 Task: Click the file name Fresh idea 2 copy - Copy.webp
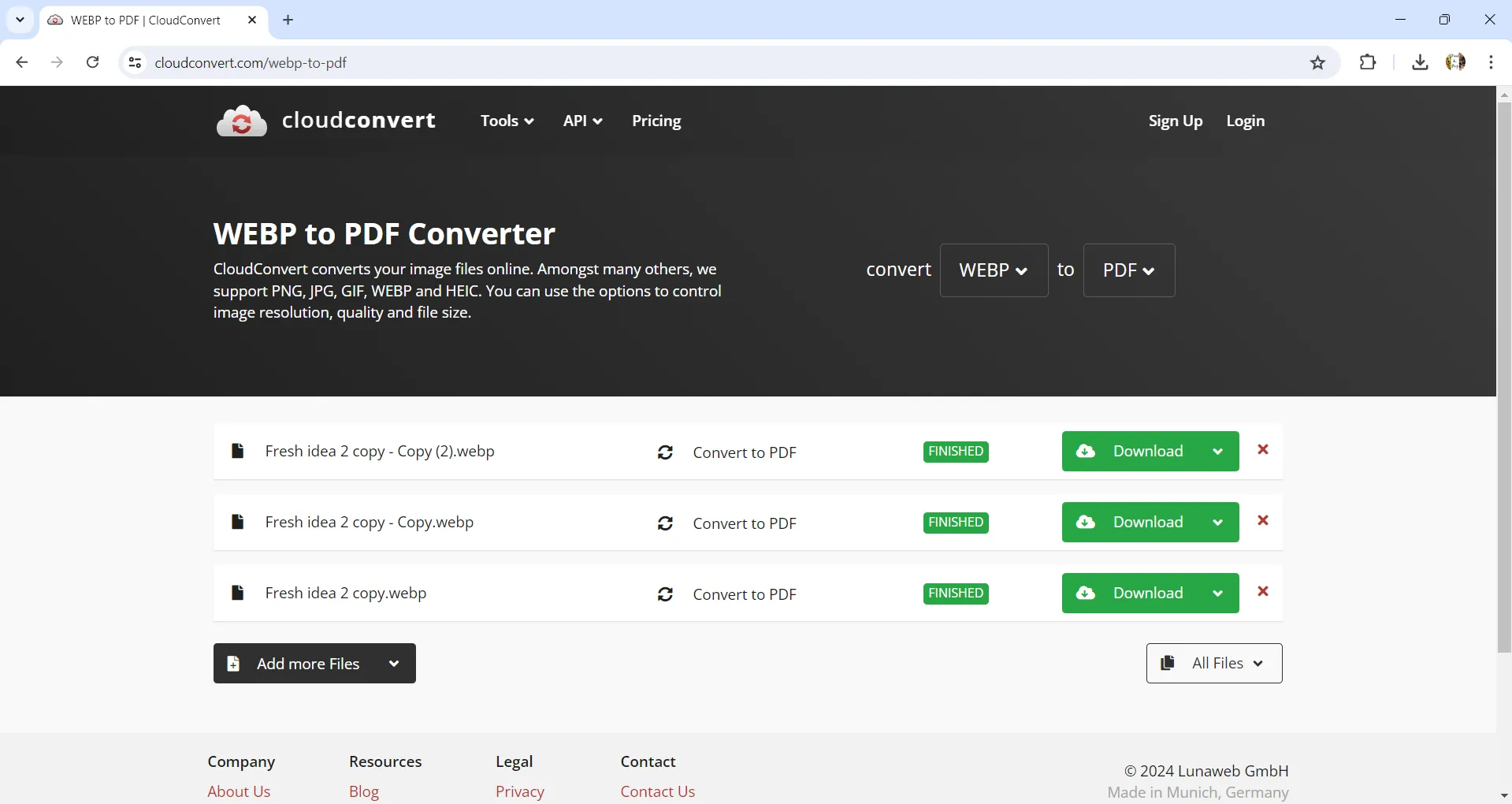[x=370, y=522]
